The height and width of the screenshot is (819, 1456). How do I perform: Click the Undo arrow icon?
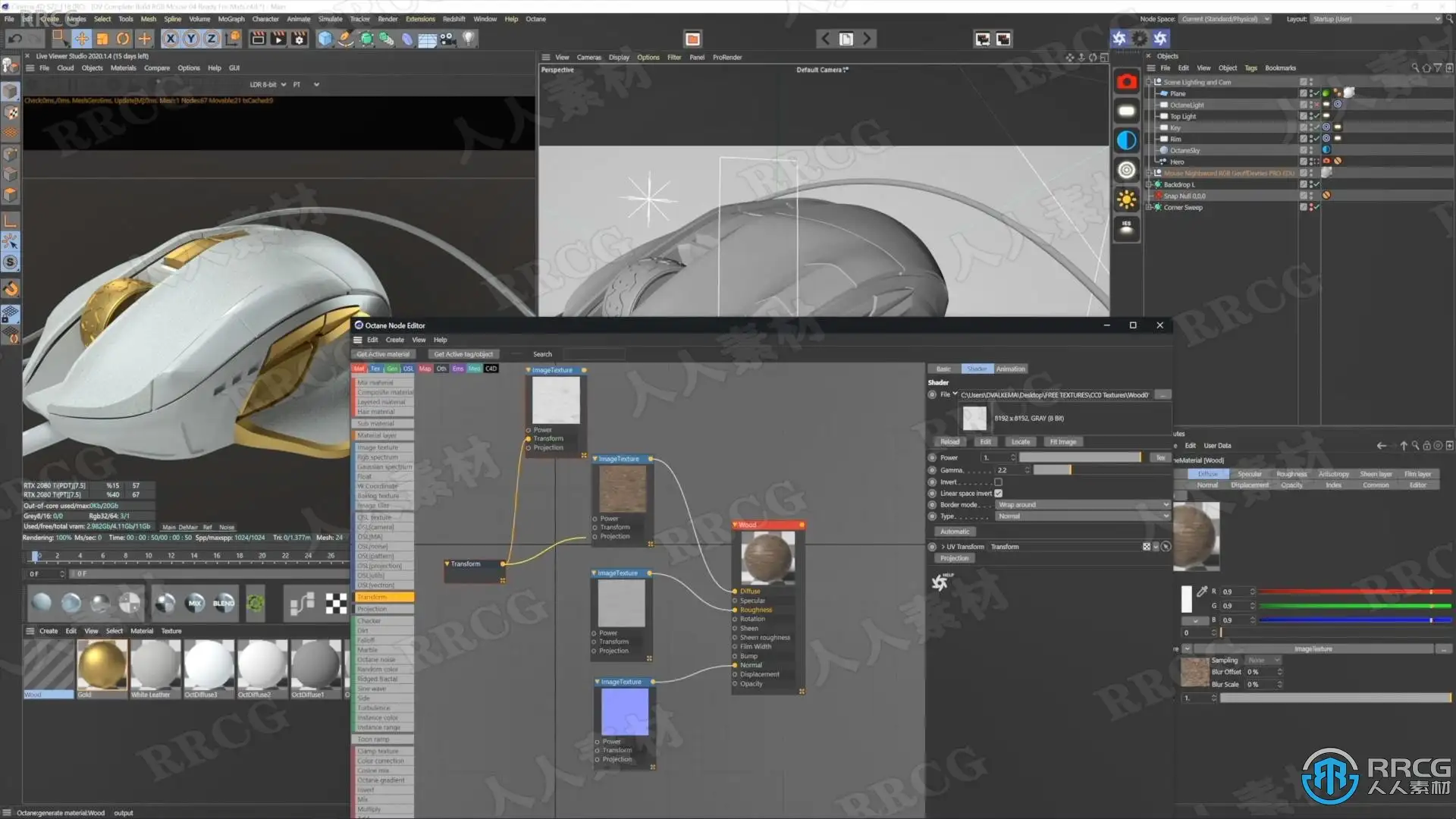coord(14,39)
